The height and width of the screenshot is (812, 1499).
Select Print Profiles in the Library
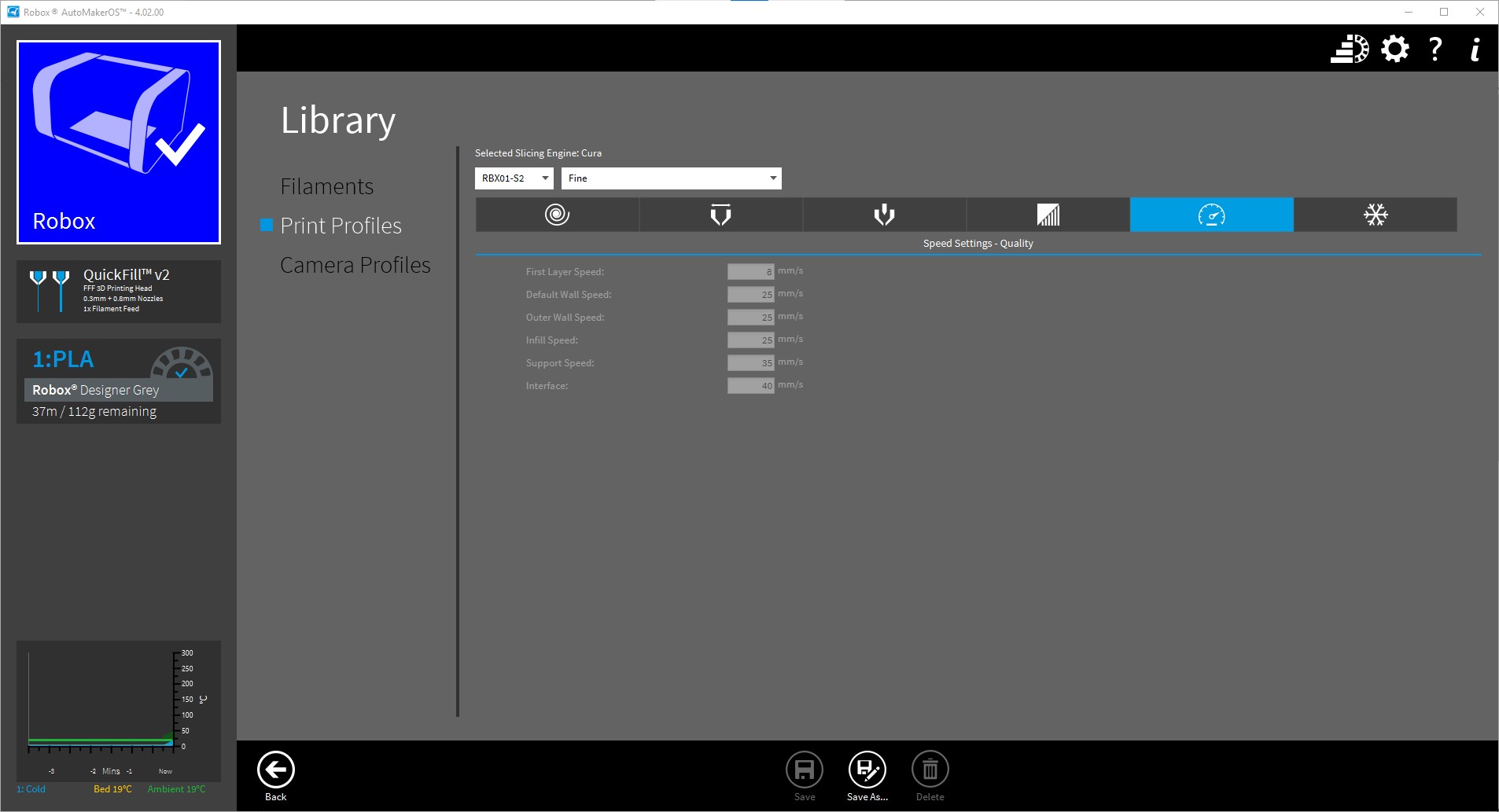(341, 226)
